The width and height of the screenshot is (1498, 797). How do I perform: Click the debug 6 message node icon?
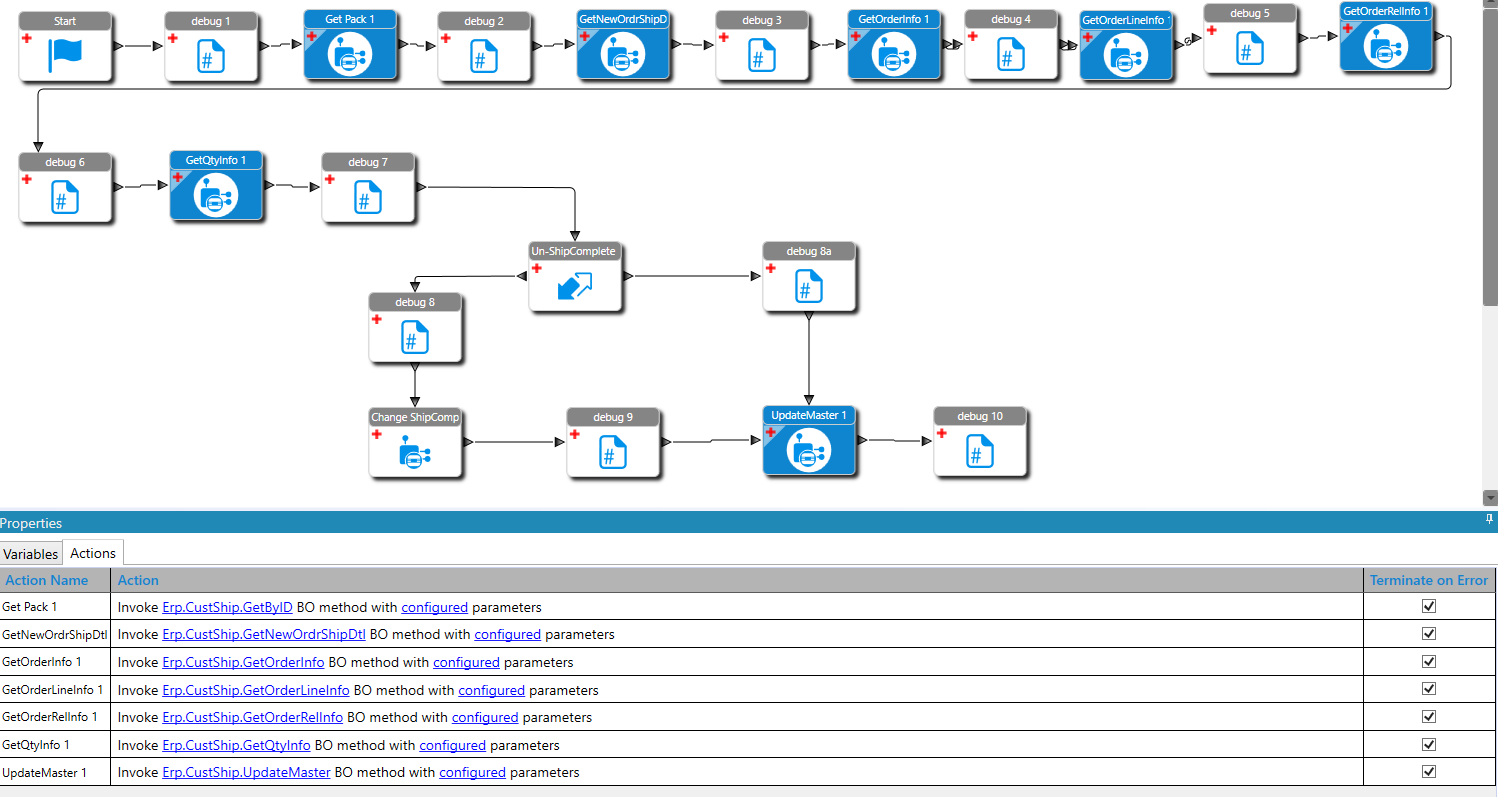pos(65,195)
